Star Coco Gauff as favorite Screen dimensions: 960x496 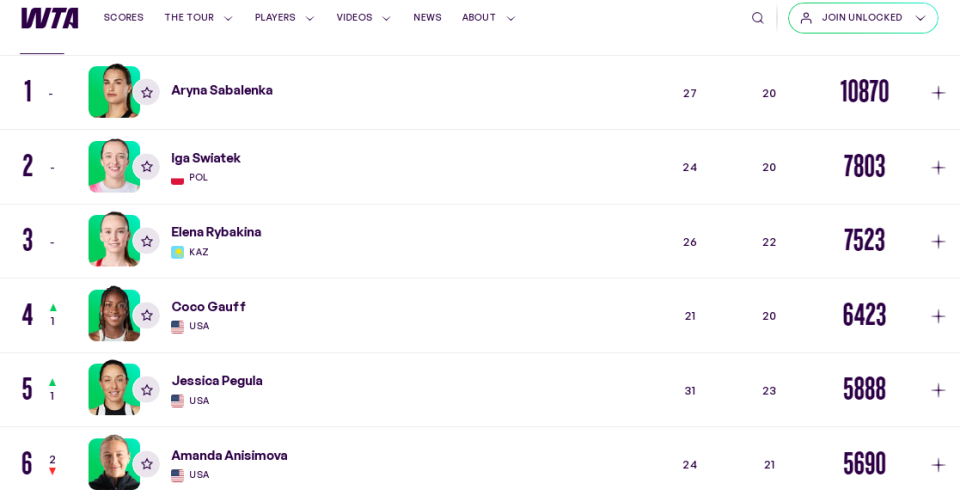point(147,316)
